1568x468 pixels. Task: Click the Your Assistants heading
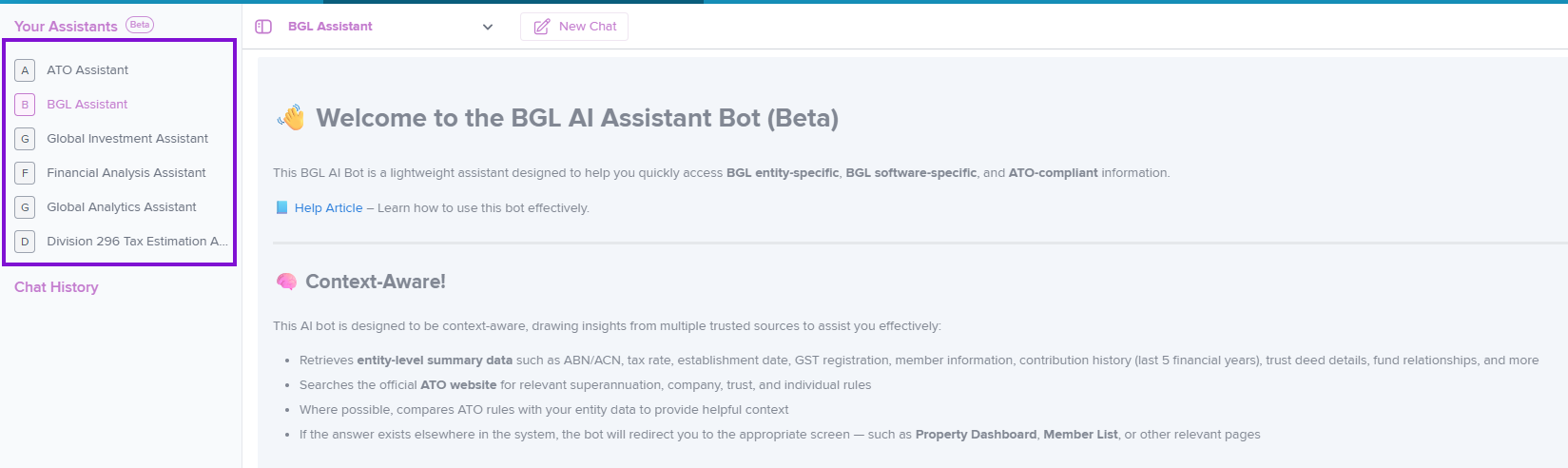point(66,27)
